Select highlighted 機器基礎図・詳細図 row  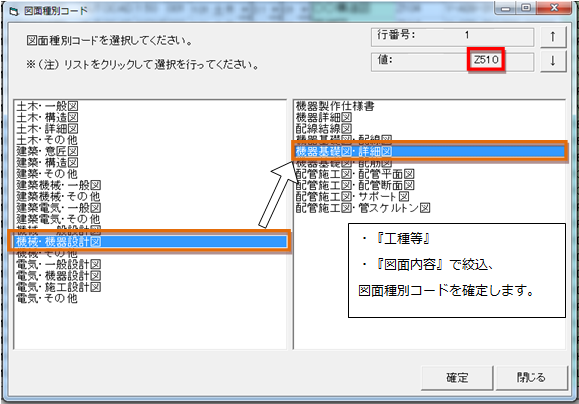[430, 151]
